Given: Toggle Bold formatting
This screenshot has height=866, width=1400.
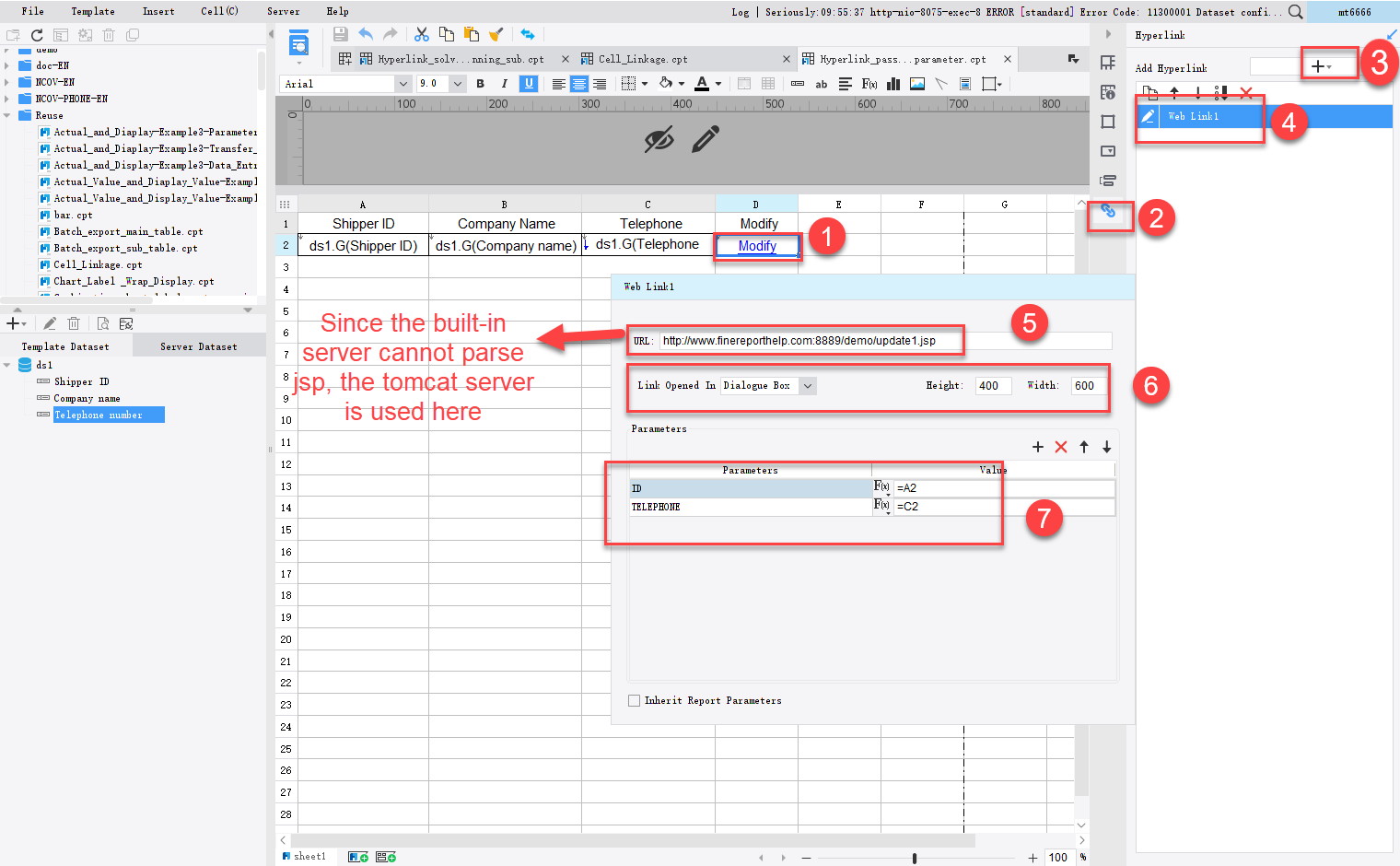Looking at the screenshot, I should 480,84.
